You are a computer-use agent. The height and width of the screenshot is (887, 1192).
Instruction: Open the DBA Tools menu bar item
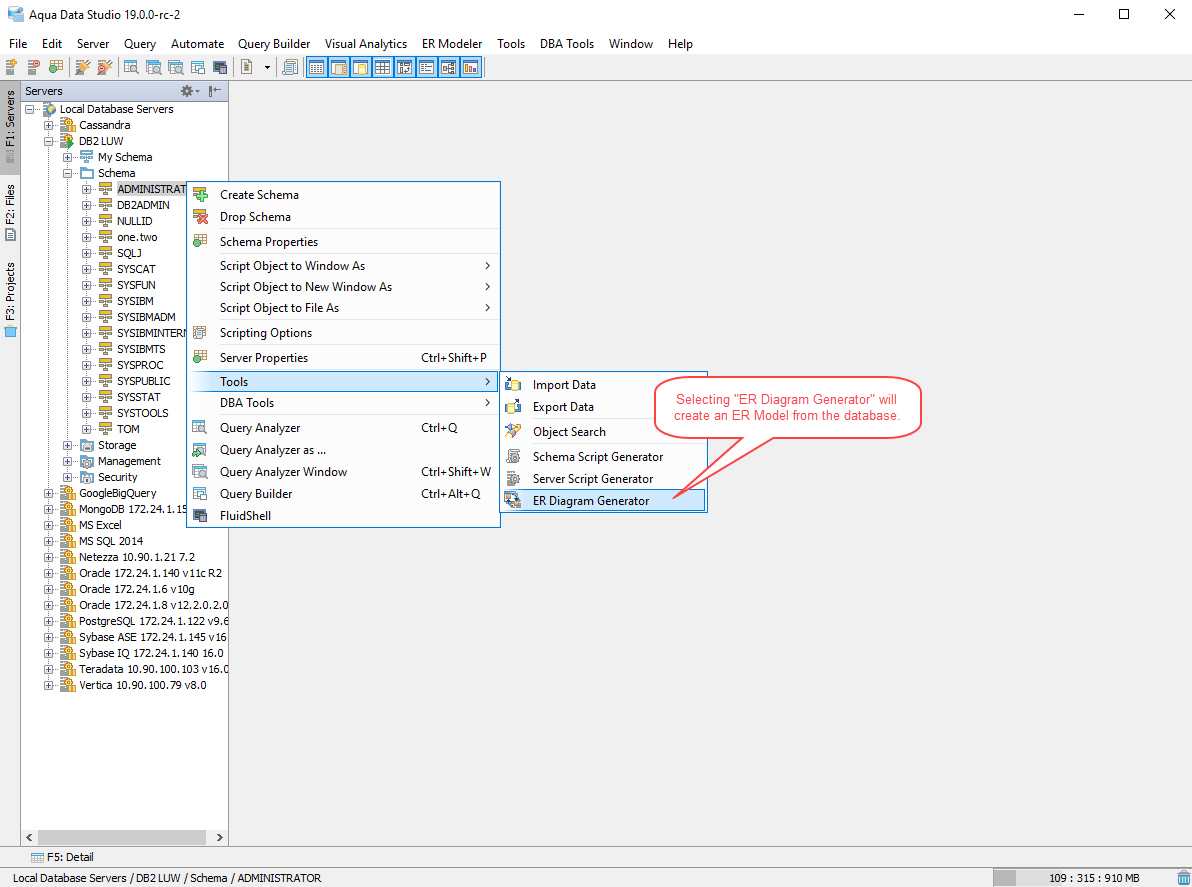pos(567,44)
